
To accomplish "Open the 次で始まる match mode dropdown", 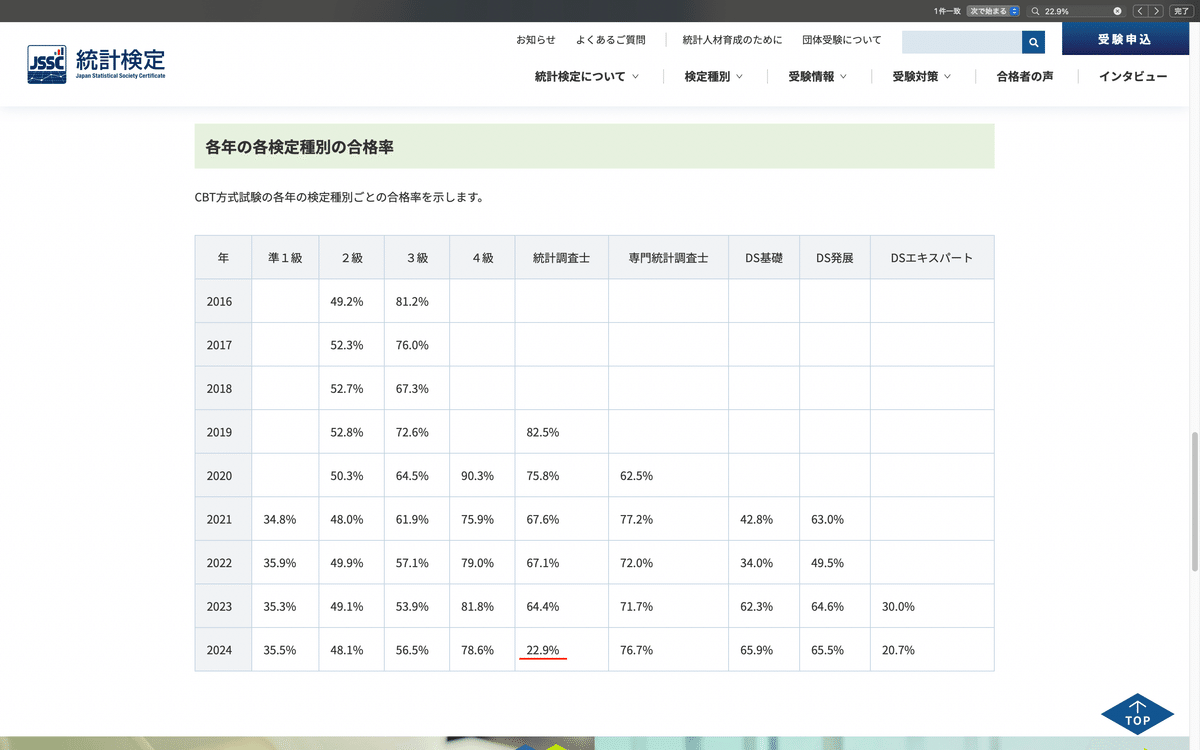I will click(x=992, y=11).
